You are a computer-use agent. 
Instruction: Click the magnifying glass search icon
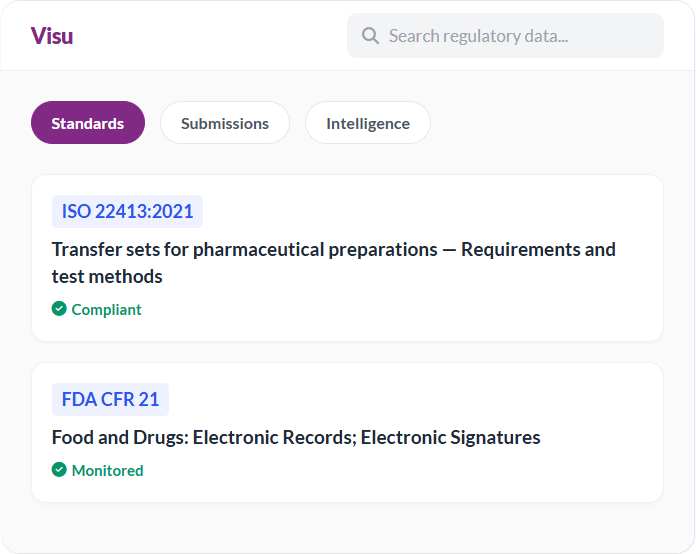point(370,36)
